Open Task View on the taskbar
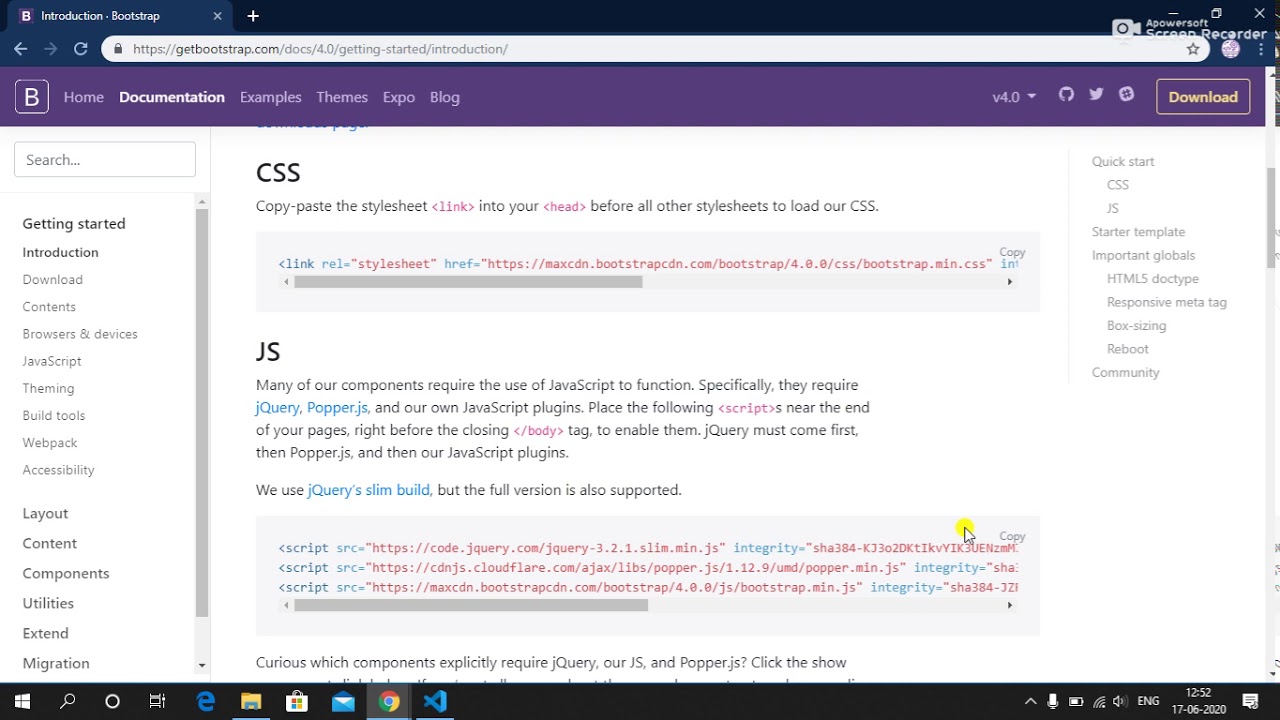The image size is (1280, 720). (157, 702)
